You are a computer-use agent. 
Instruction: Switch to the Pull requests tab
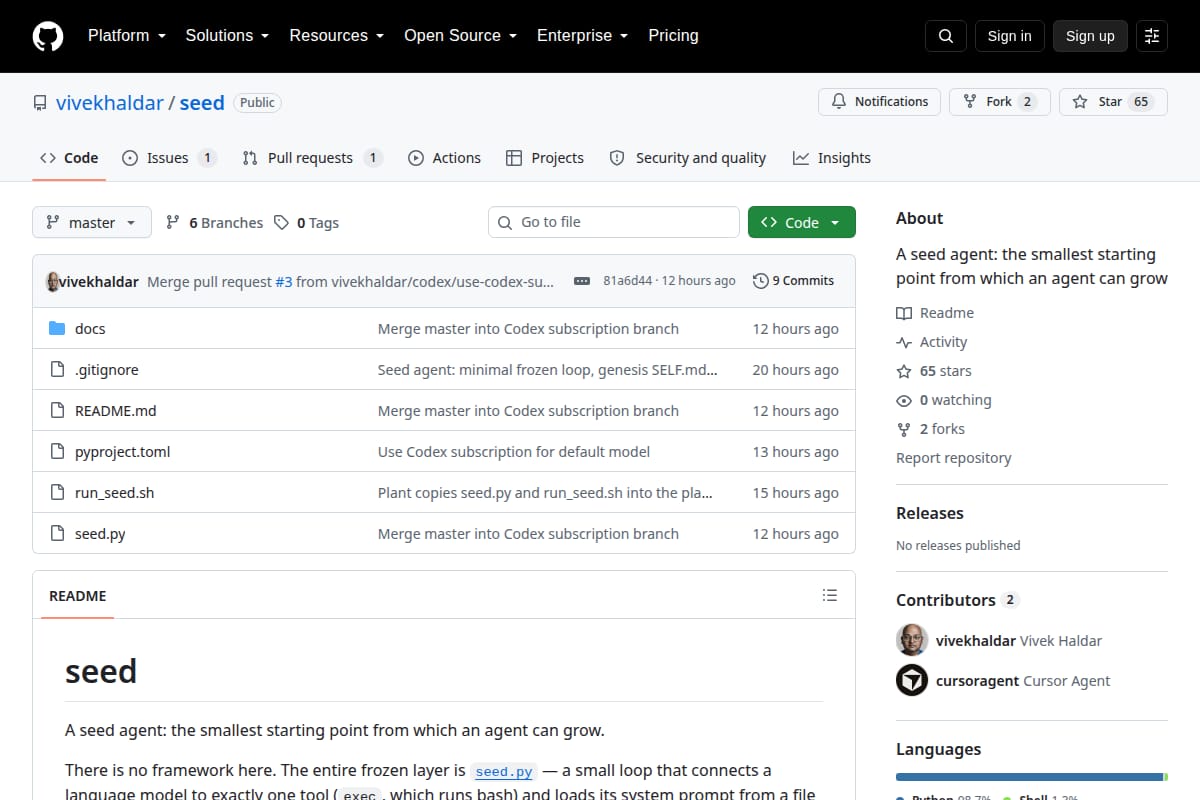pos(312,158)
